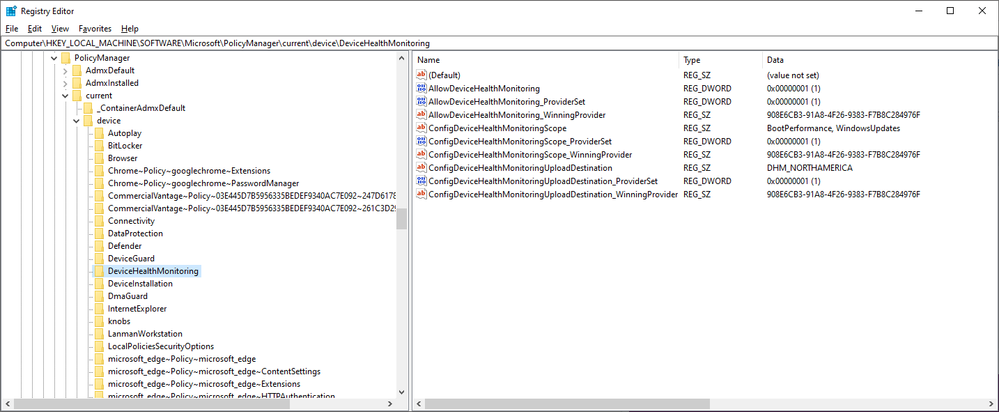Click the string icon of ConfigDeviceHealthMonitoringScope_WinningProvider
The width and height of the screenshot is (999, 412).
click(x=421, y=154)
